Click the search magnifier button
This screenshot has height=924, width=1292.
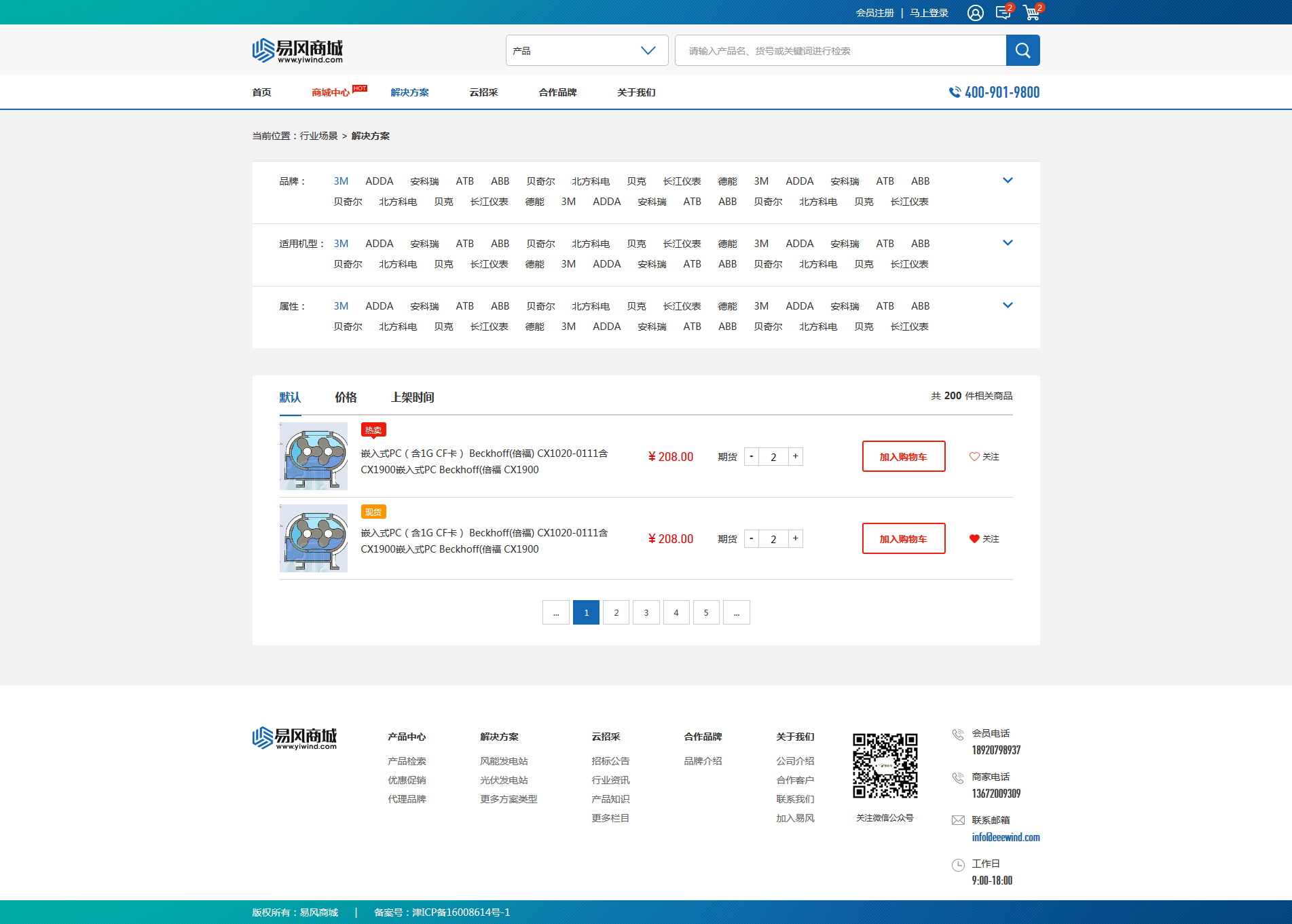click(1022, 50)
